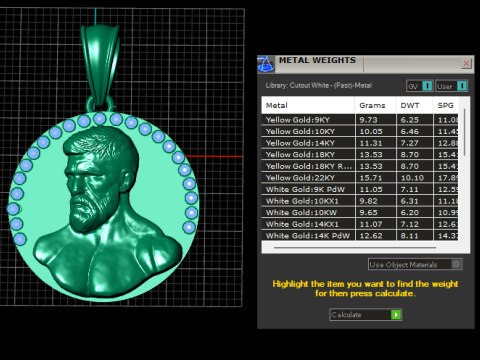Select the White Gold:14KX1 row

pyautogui.click(x=360, y=224)
